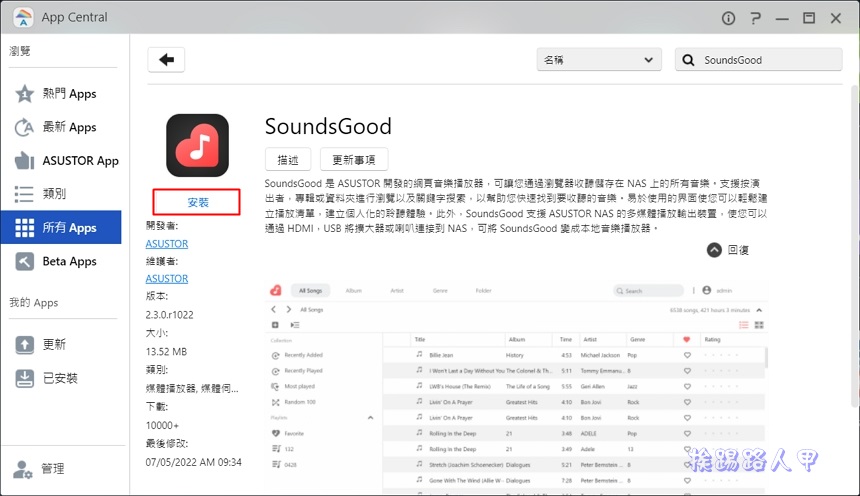860x496 pixels.
Task: Click the date 07/05/2022 AM 09:34
Action: pyautogui.click(x=194, y=462)
